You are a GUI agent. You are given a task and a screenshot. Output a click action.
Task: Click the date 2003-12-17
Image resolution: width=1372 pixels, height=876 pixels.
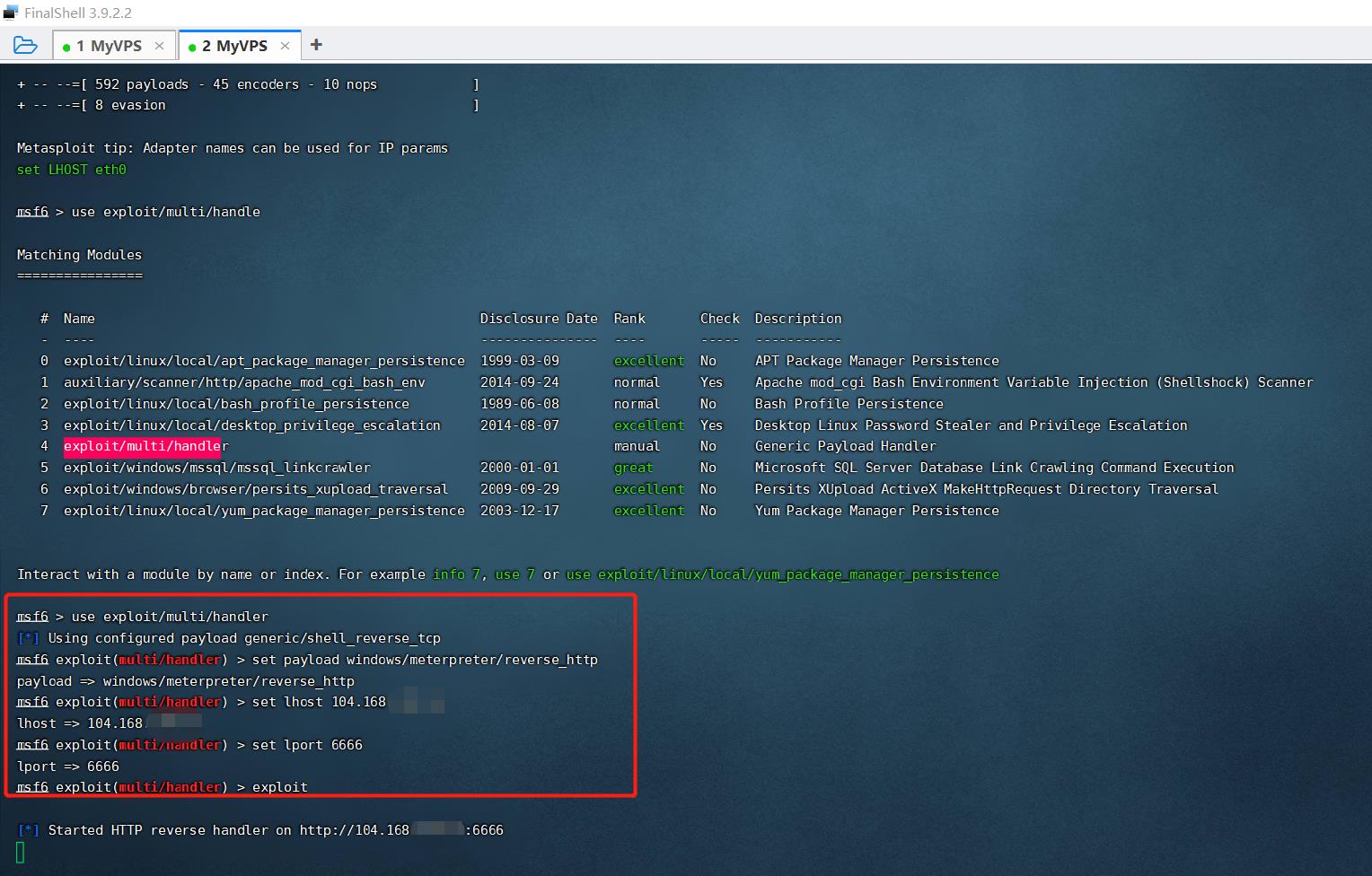coord(519,511)
